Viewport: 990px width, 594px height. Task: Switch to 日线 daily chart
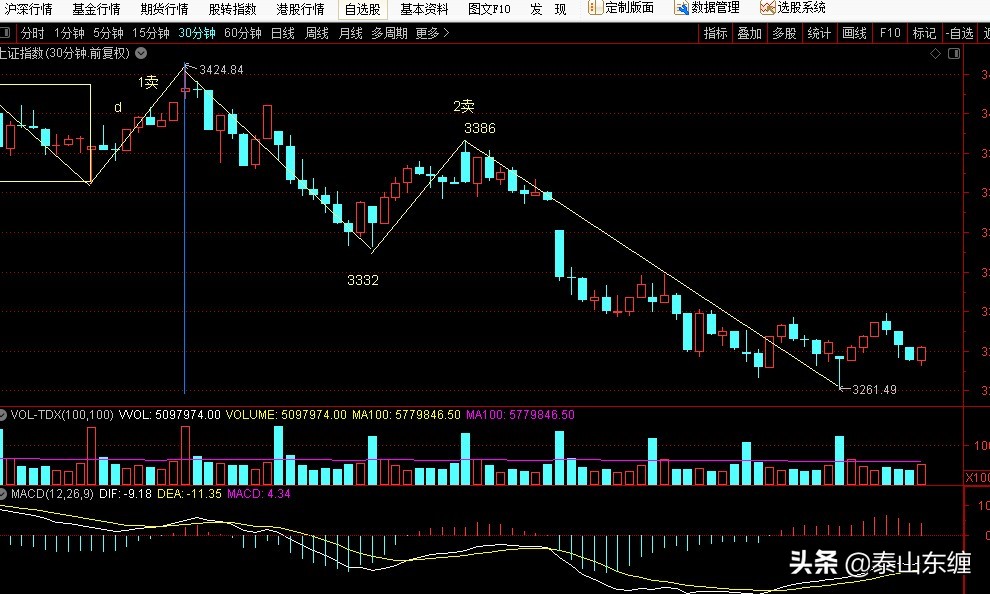click(x=282, y=33)
